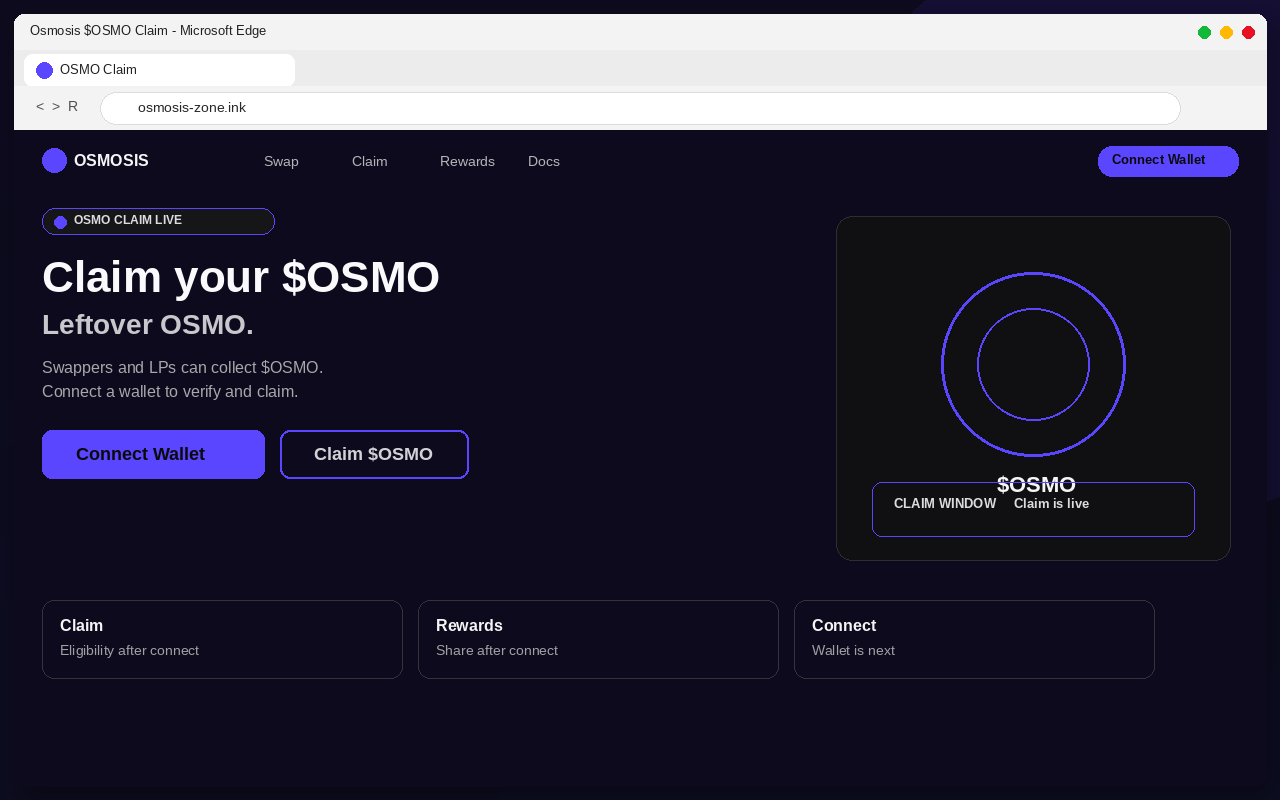The width and height of the screenshot is (1280, 800).
Task: Open the Claim nav item
Action: point(369,161)
